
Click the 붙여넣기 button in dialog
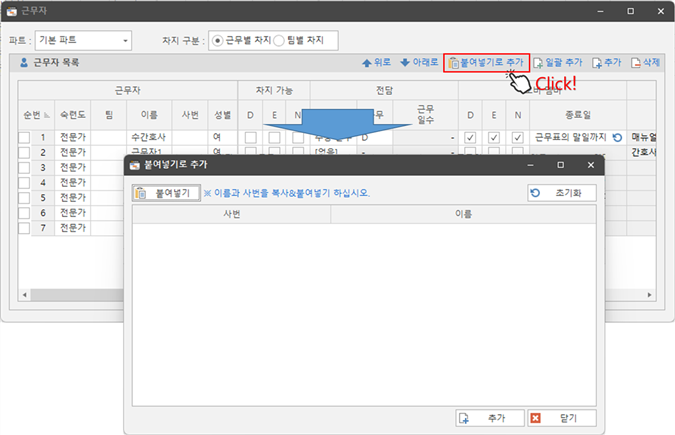167,193
